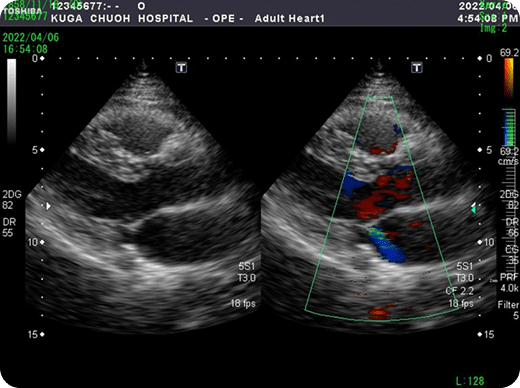Click the 10 cm depth diamond on right scale
Image resolution: width=520 pixels, height=388 pixels.
(x=480, y=242)
